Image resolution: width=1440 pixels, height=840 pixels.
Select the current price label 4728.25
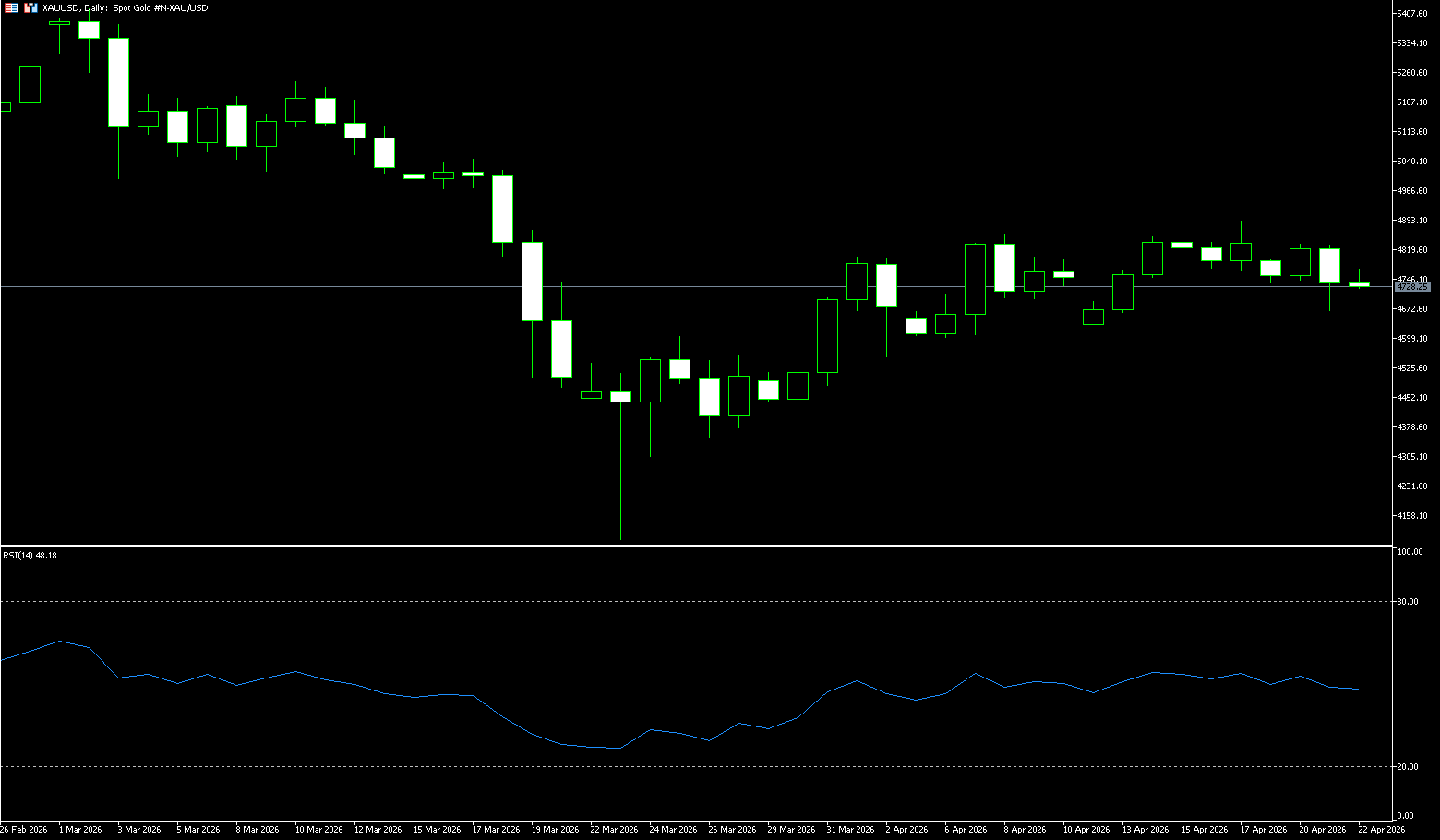(1412, 287)
